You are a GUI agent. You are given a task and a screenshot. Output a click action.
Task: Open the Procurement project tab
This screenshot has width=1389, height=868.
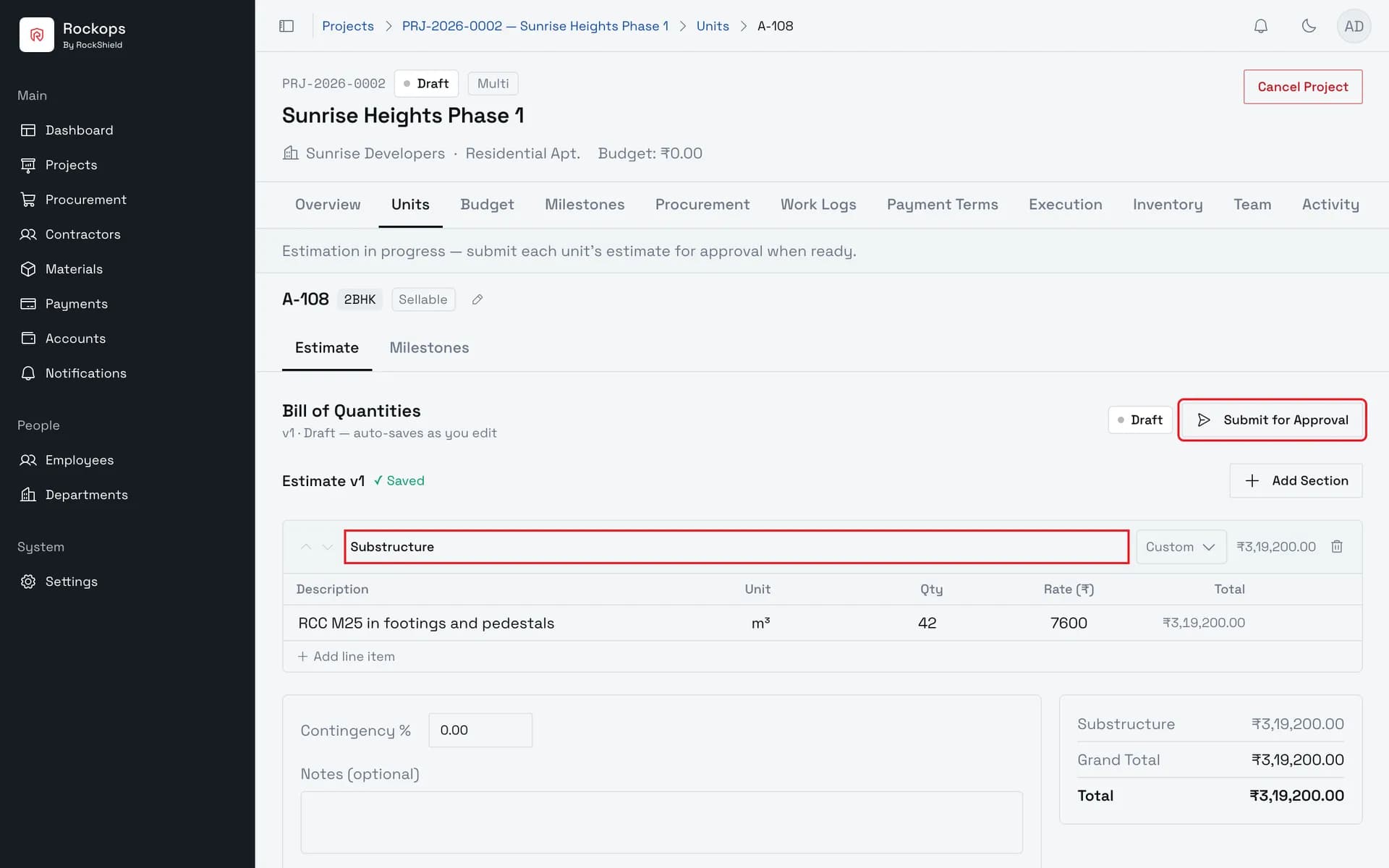702,205
